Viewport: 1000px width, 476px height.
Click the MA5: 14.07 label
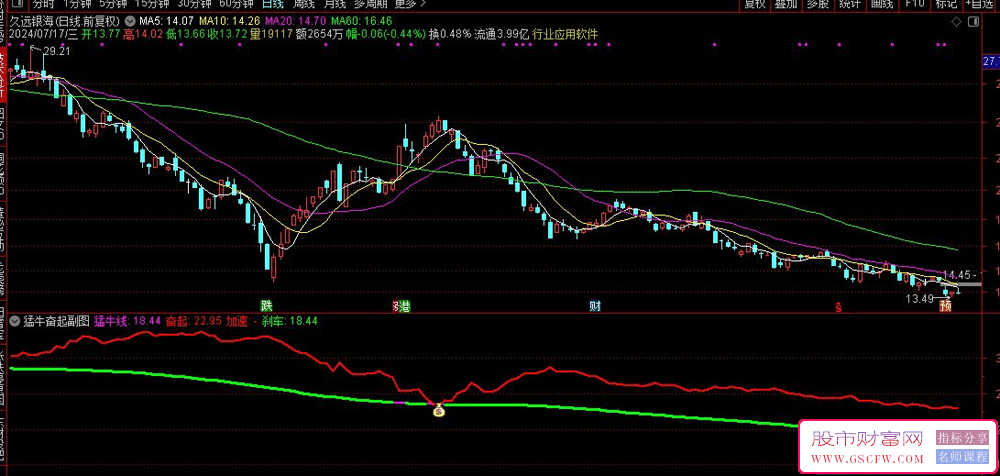pyautogui.click(x=167, y=20)
